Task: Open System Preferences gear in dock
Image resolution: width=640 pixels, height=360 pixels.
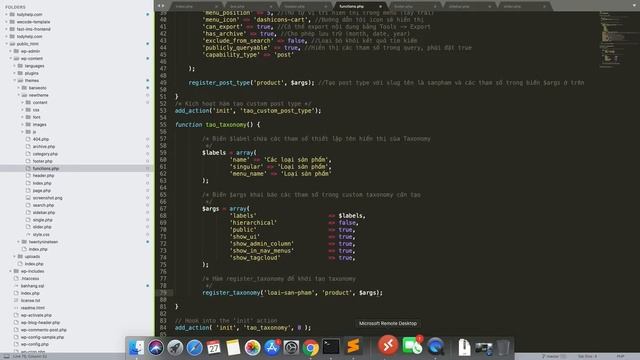Action: pos(291,347)
